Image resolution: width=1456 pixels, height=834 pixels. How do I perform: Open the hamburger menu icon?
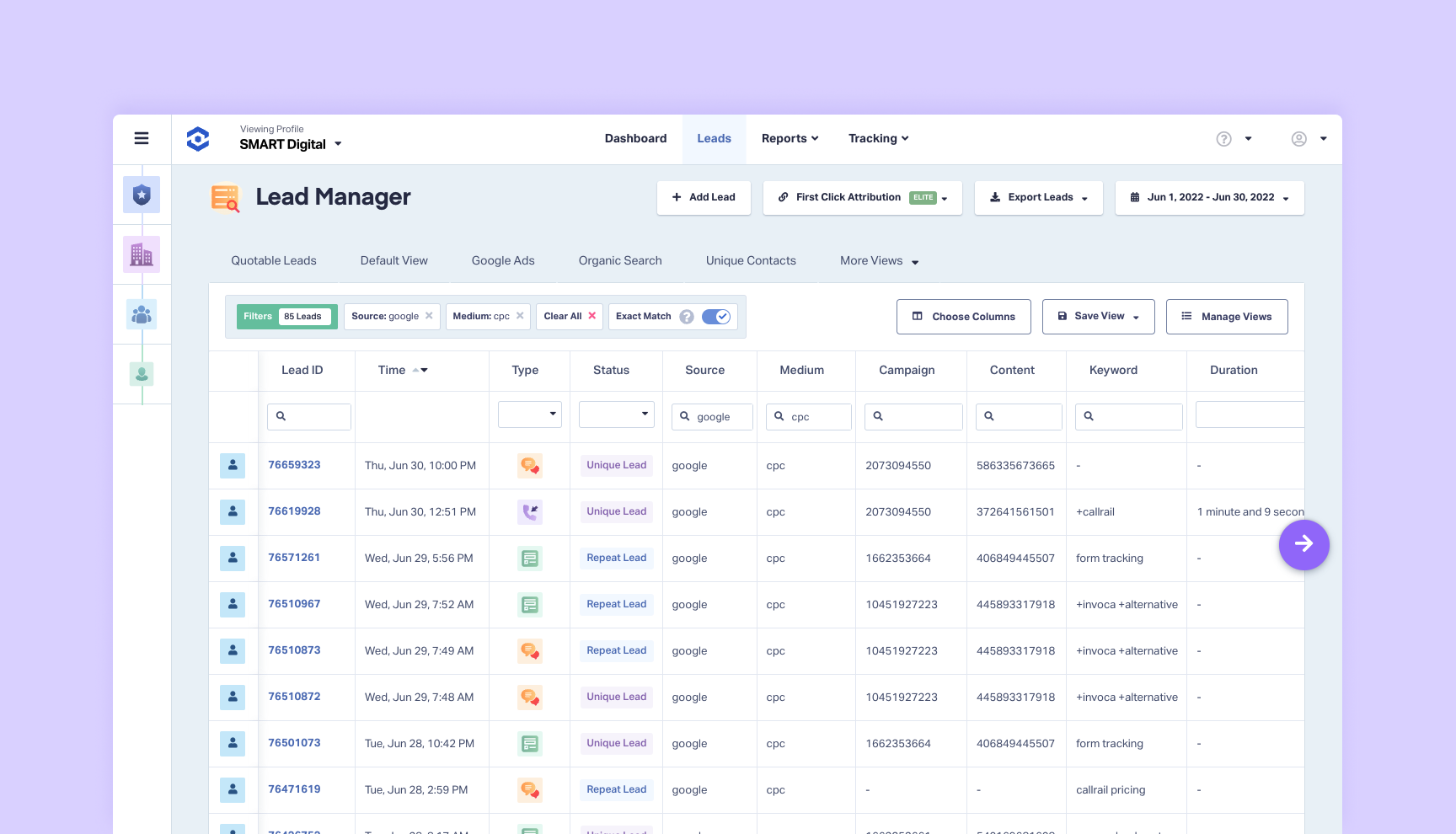(x=142, y=138)
